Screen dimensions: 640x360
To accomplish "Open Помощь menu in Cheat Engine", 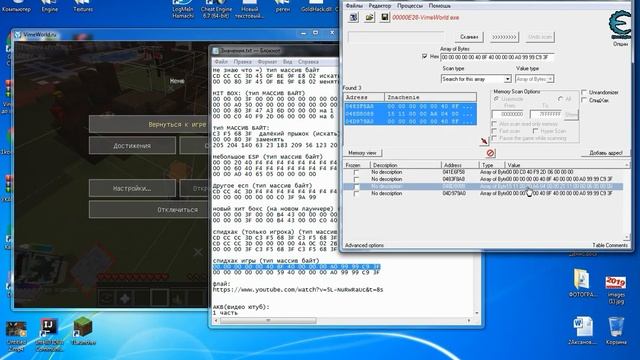I will pyautogui.click(x=440, y=6).
